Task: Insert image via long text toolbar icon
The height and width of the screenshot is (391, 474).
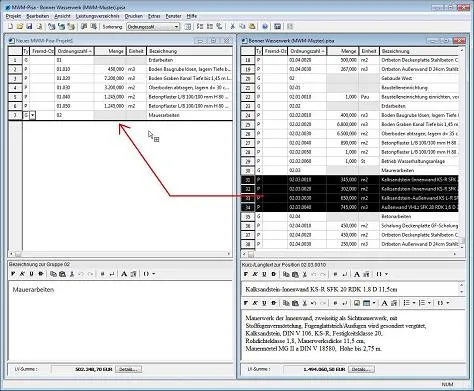Action: tap(357, 303)
